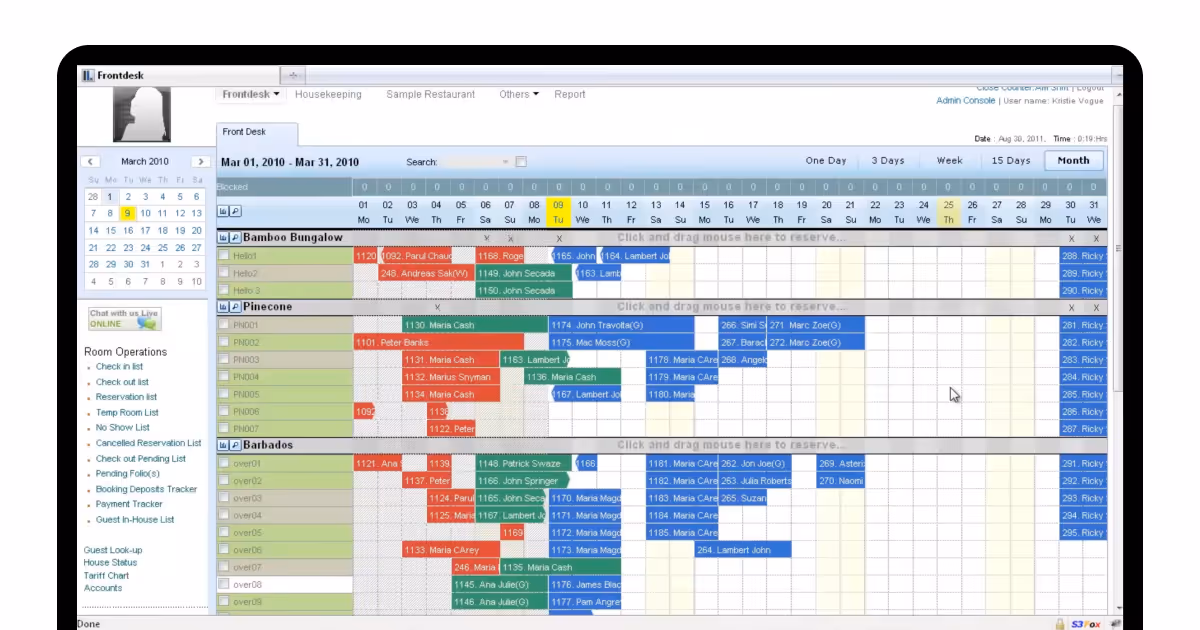Image resolution: width=1200 pixels, height=630 pixels.
Task: Click the X under day 07 in Bamboo Bungalow row
Action: click(x=510, y=239)
